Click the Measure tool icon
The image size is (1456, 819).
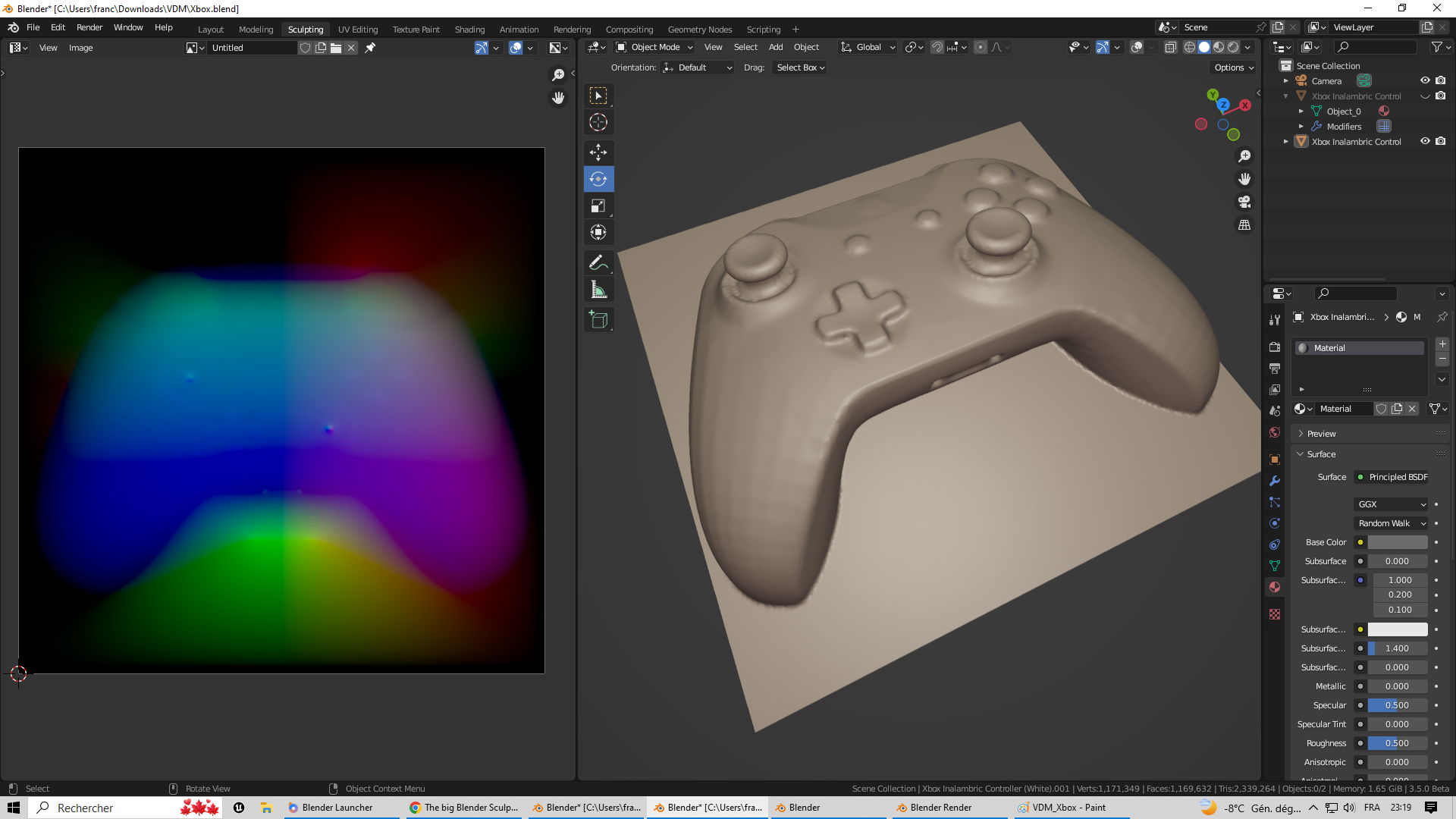coord(598,290)
